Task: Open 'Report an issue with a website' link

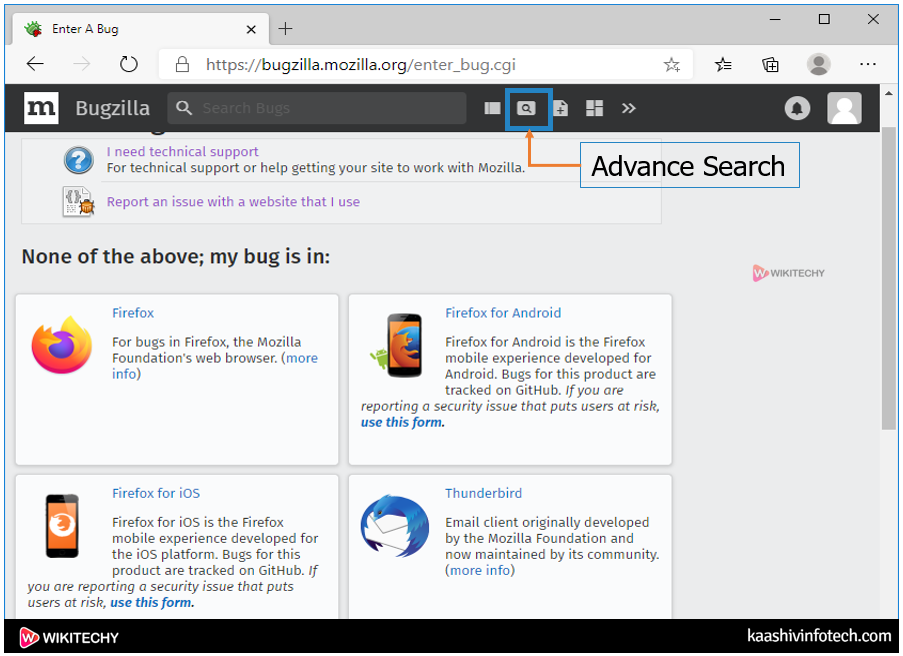Action: (x=233, y=202)
